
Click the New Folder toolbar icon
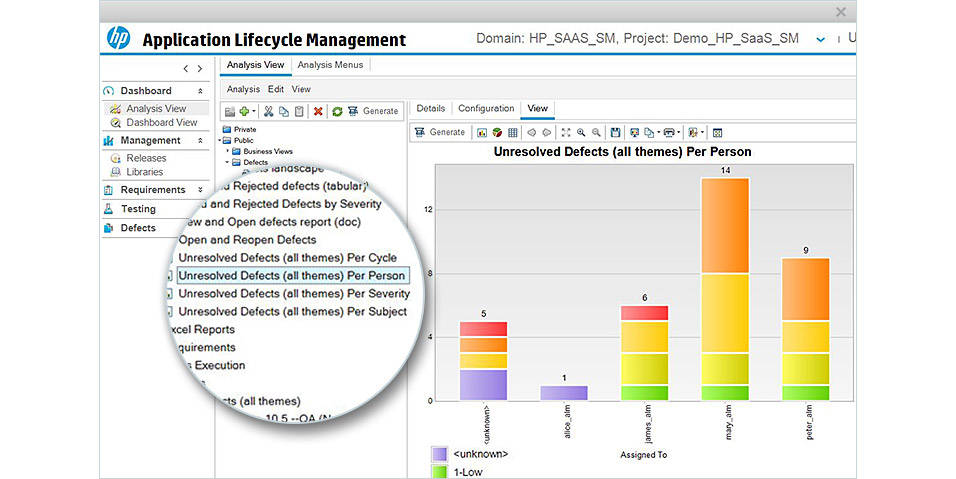[230, 112]
